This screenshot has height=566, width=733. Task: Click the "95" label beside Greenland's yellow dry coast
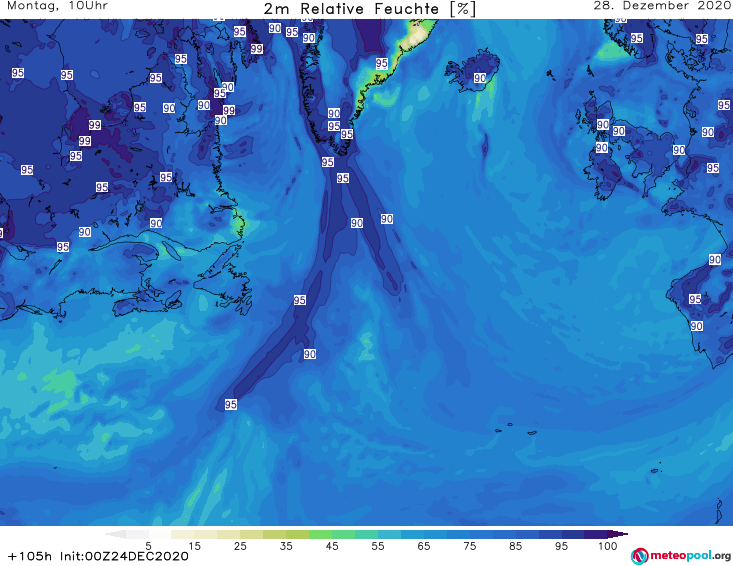point(381,63)
